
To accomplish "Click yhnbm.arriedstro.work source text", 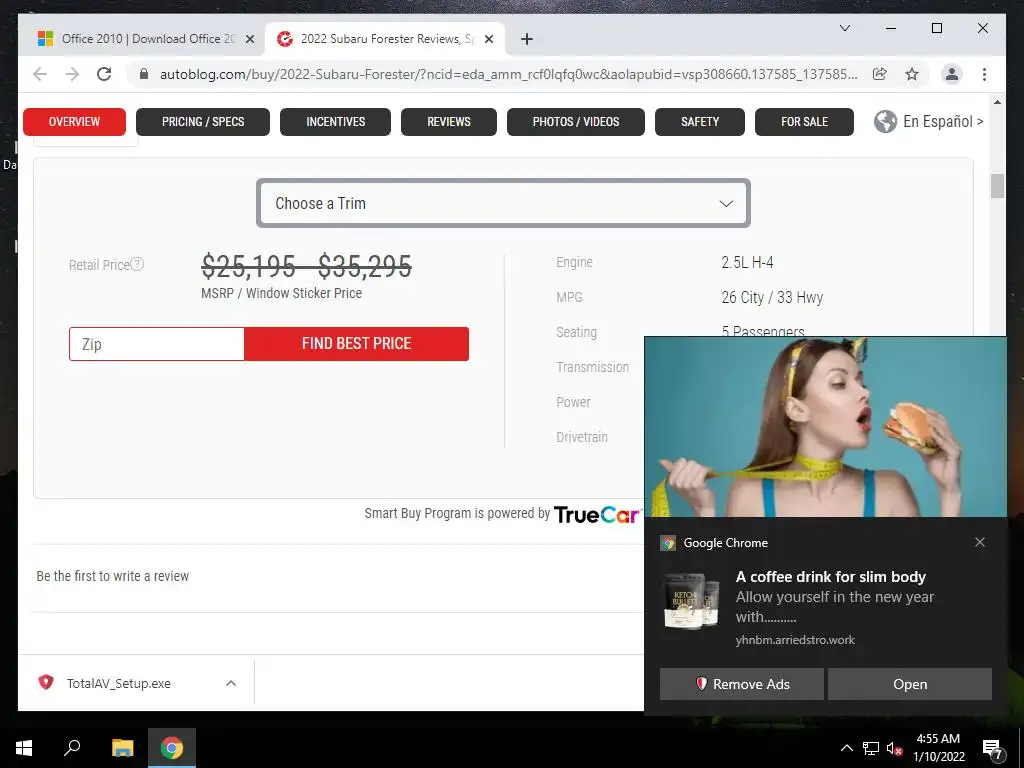I will coord(795,640).
